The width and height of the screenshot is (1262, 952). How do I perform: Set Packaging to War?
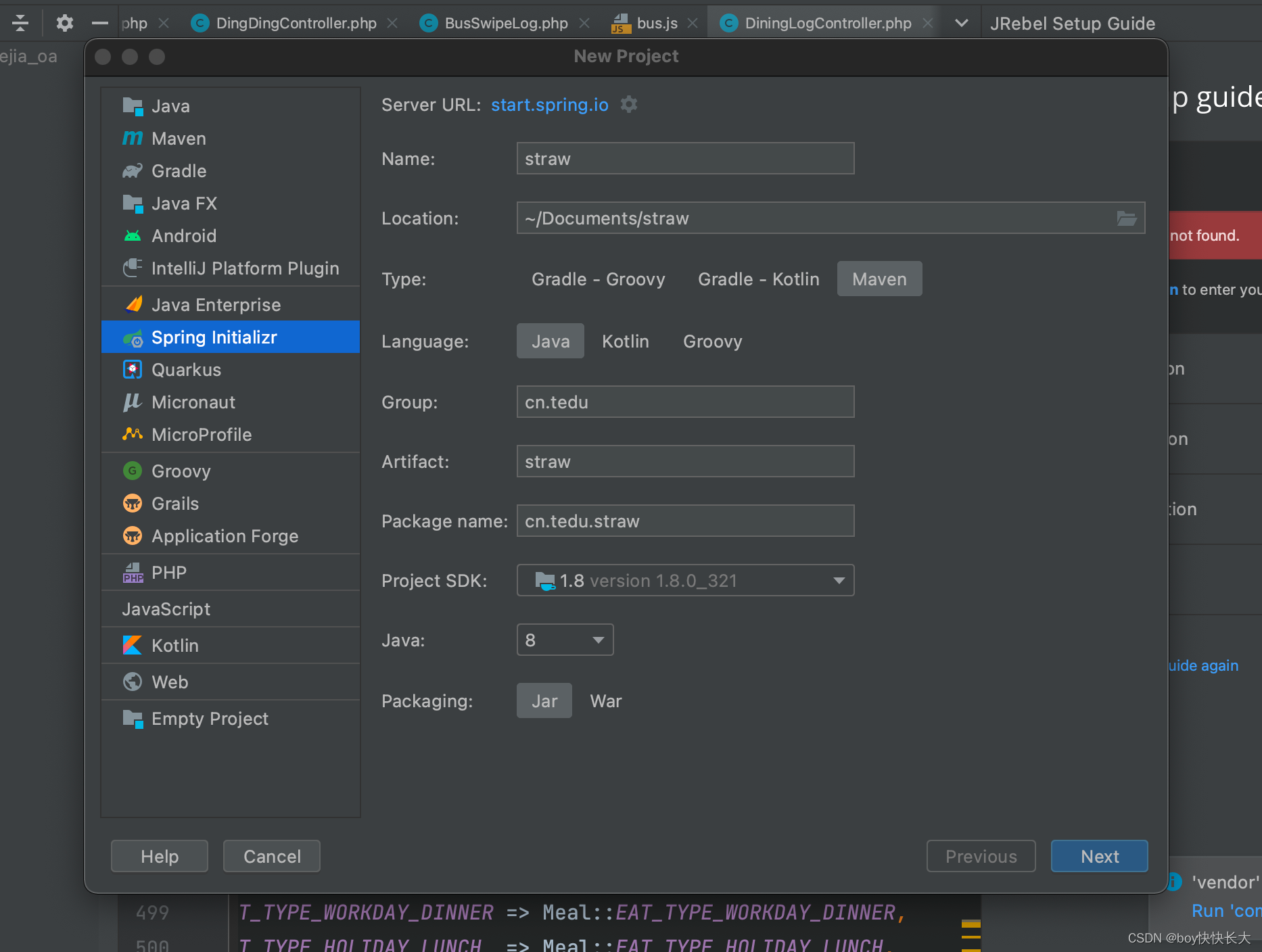606,701
